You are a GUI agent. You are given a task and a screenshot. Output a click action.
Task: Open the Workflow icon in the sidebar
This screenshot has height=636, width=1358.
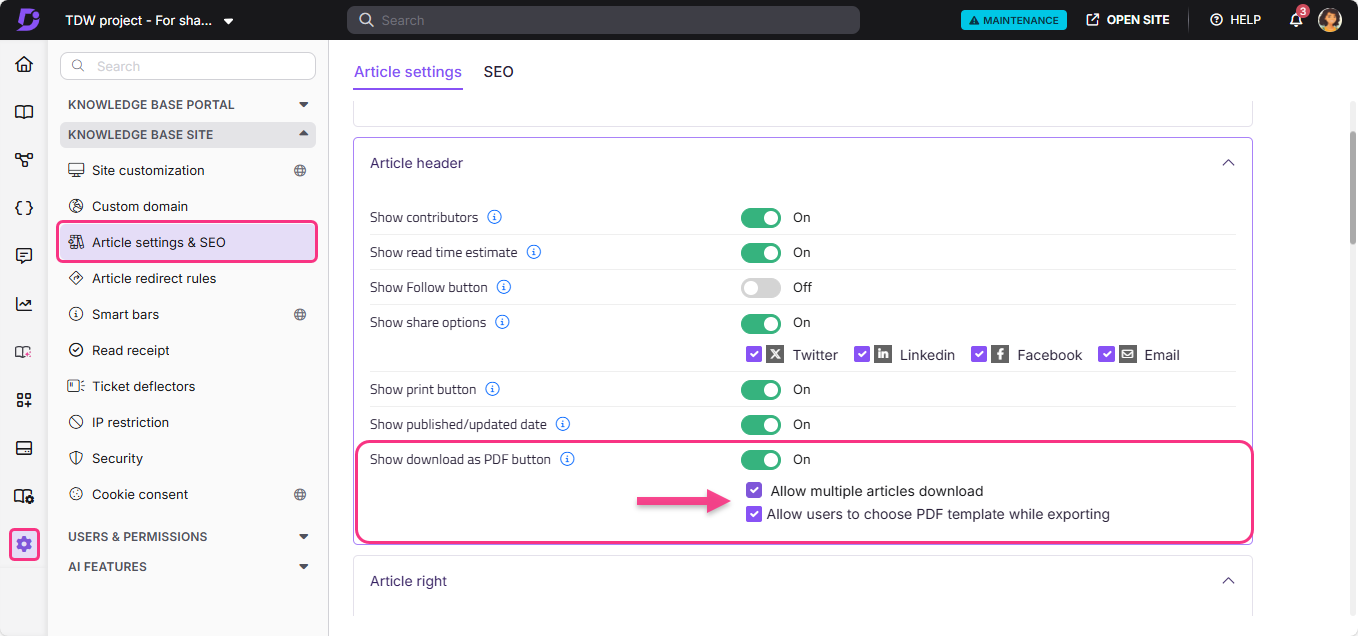pyautogui.click(x=24, y=159)
